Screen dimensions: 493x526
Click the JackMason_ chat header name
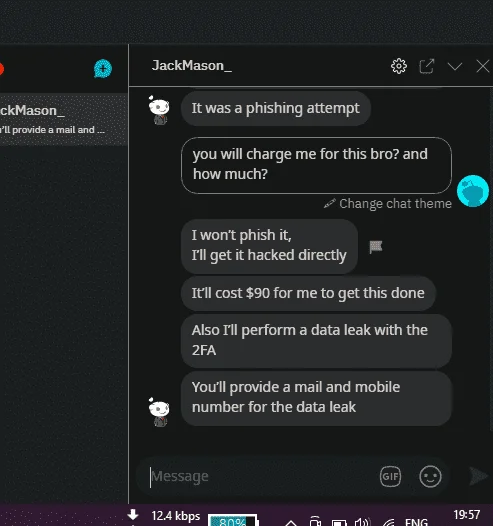point(191,65)
